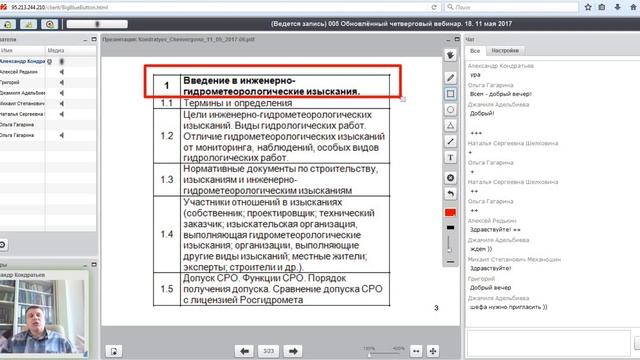Select the line whiteboard tool
The width and height of the screenshot is (640, 360).
coord(450,142)
